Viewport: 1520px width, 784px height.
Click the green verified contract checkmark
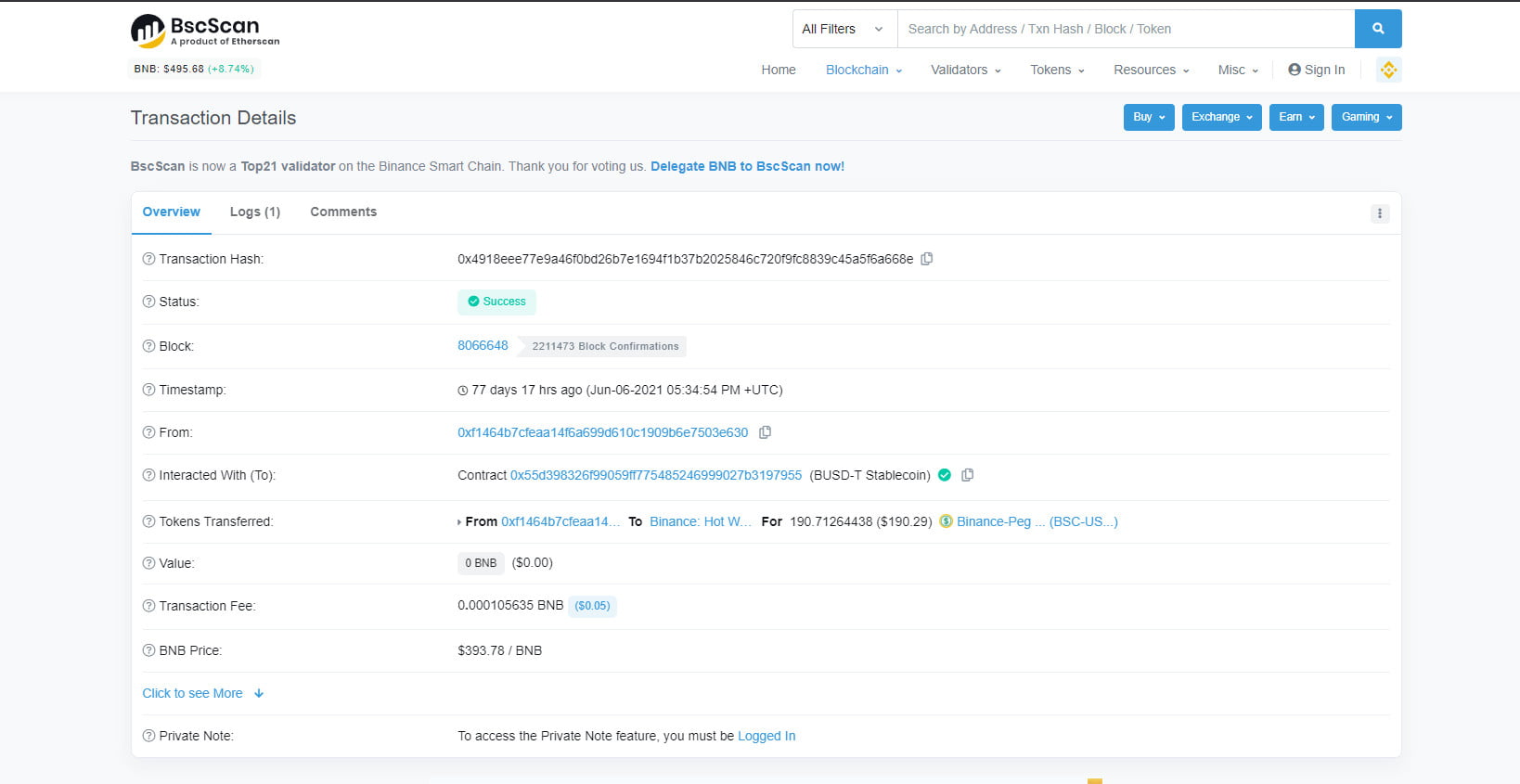(945, 475)
